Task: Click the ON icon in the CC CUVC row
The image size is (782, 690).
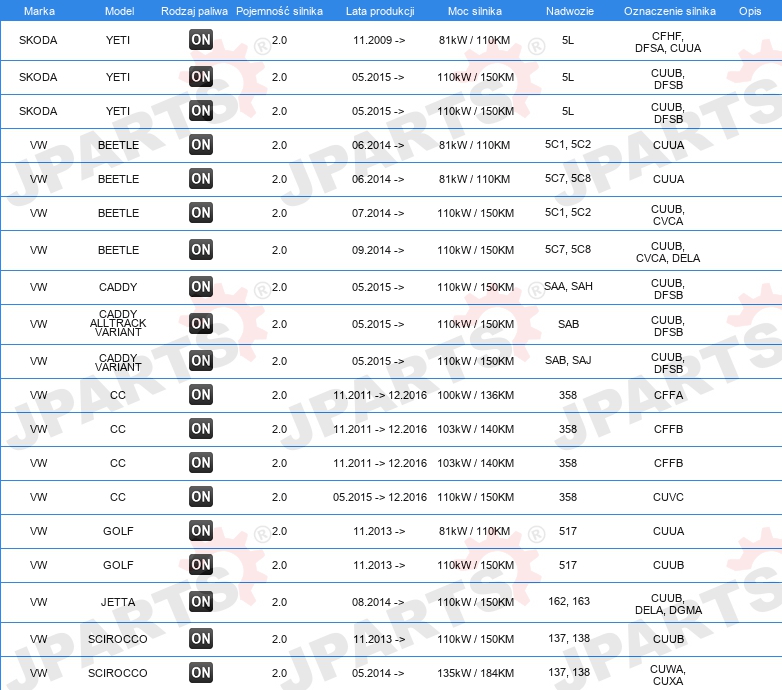Action: [x=201, y=497]
